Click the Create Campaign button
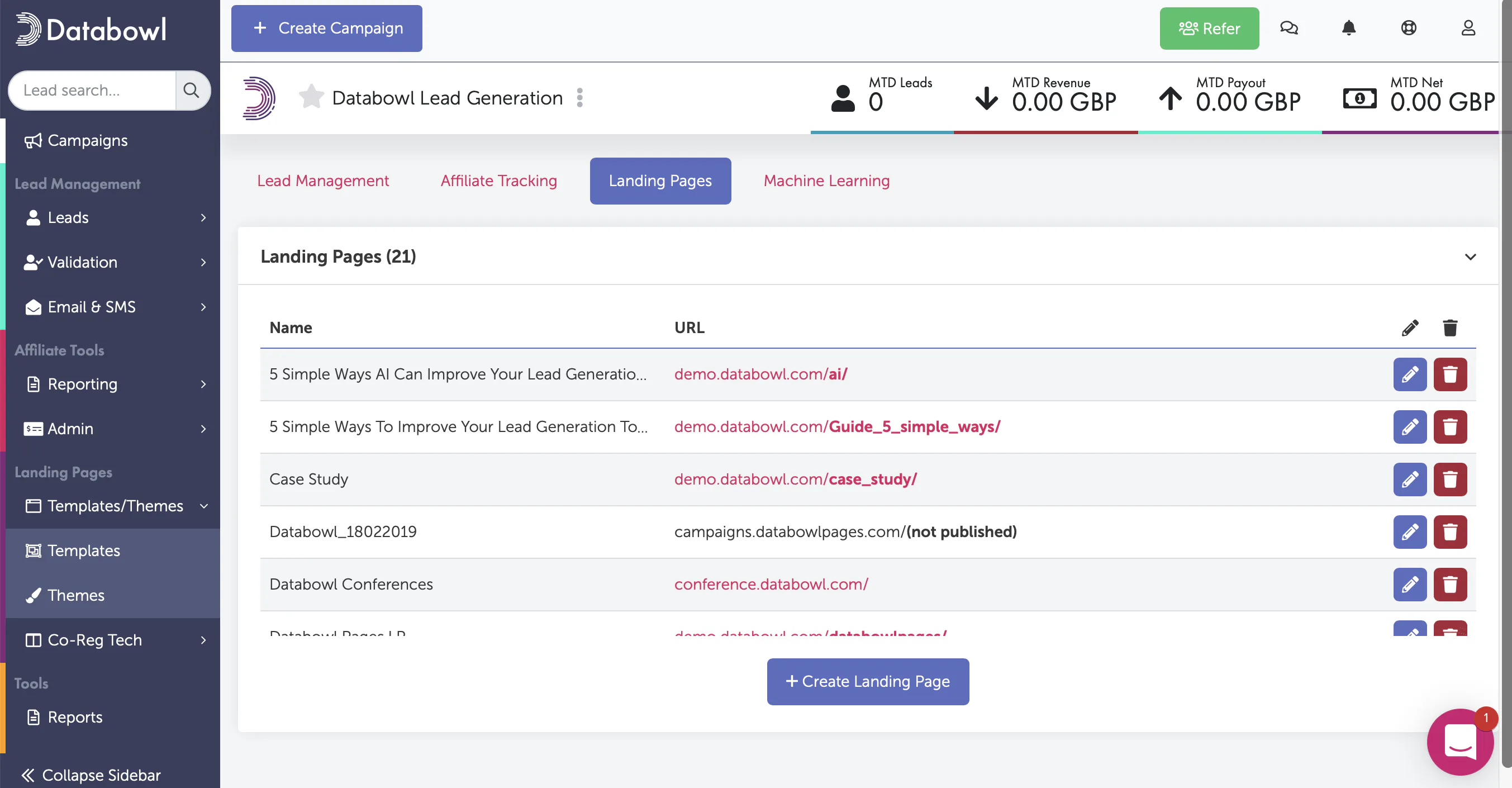1512x788 pixels. (x=327, y=28)
